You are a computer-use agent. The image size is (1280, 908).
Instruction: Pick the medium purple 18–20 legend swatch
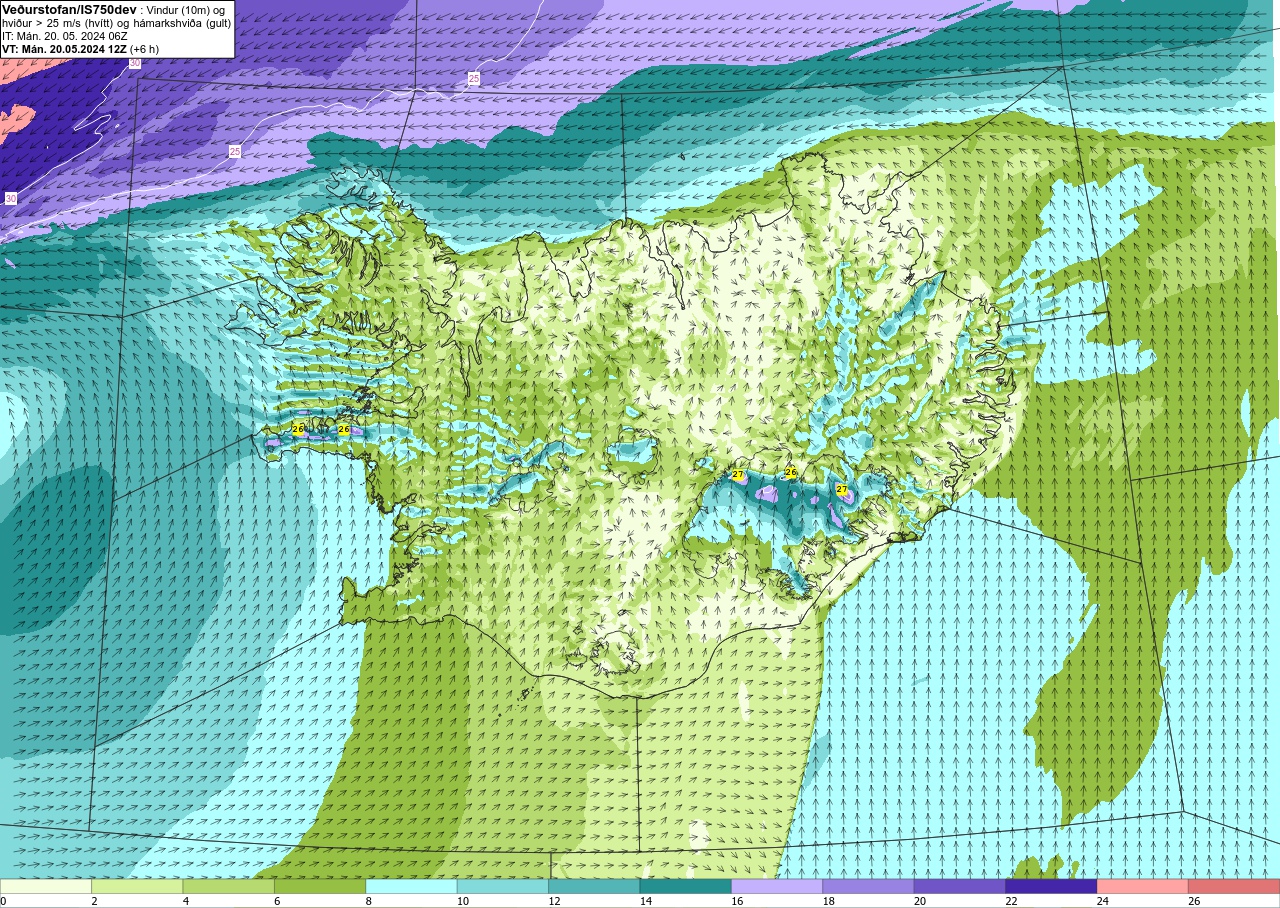[868, 886]
